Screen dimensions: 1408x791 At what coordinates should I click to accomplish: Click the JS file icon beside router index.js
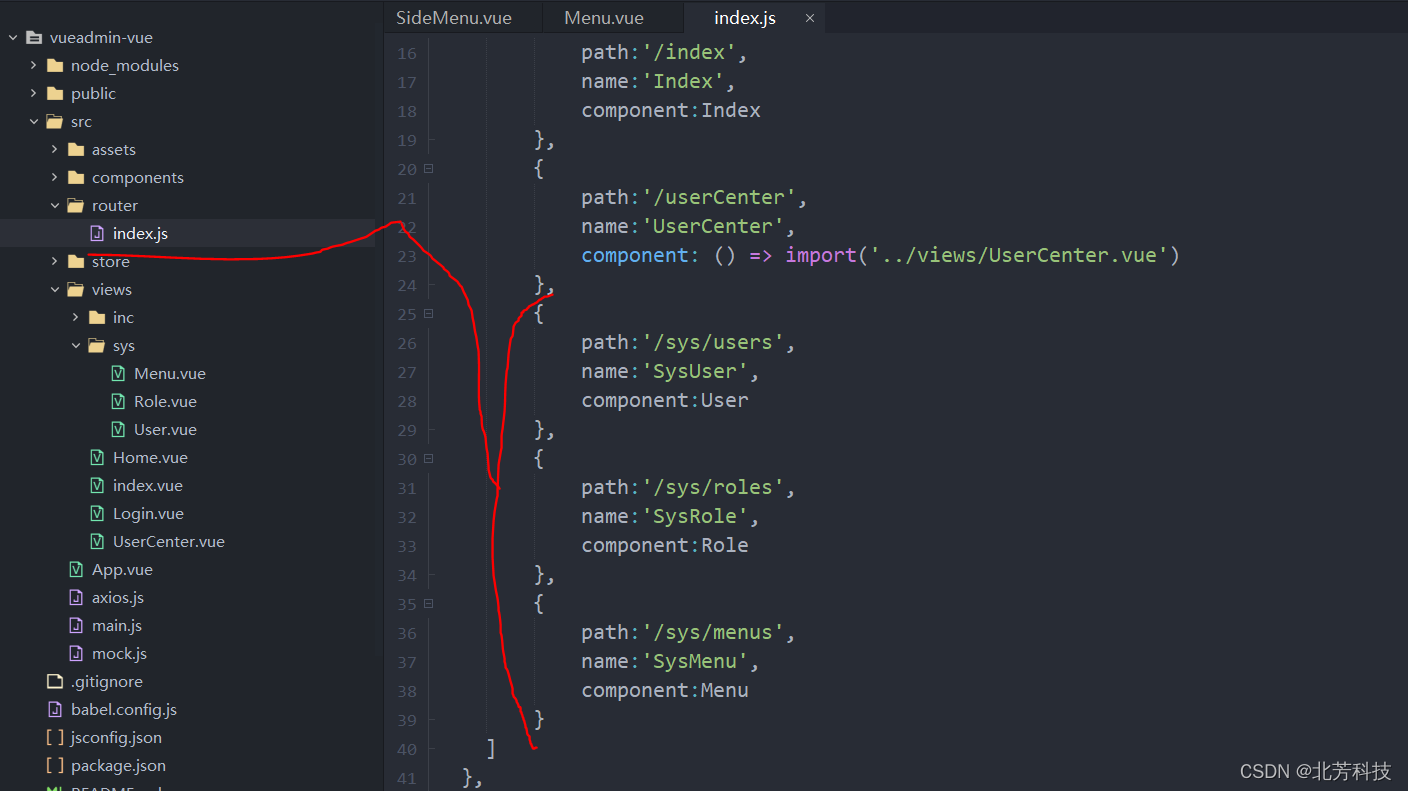pyautogui.click(x=97, y=234)
